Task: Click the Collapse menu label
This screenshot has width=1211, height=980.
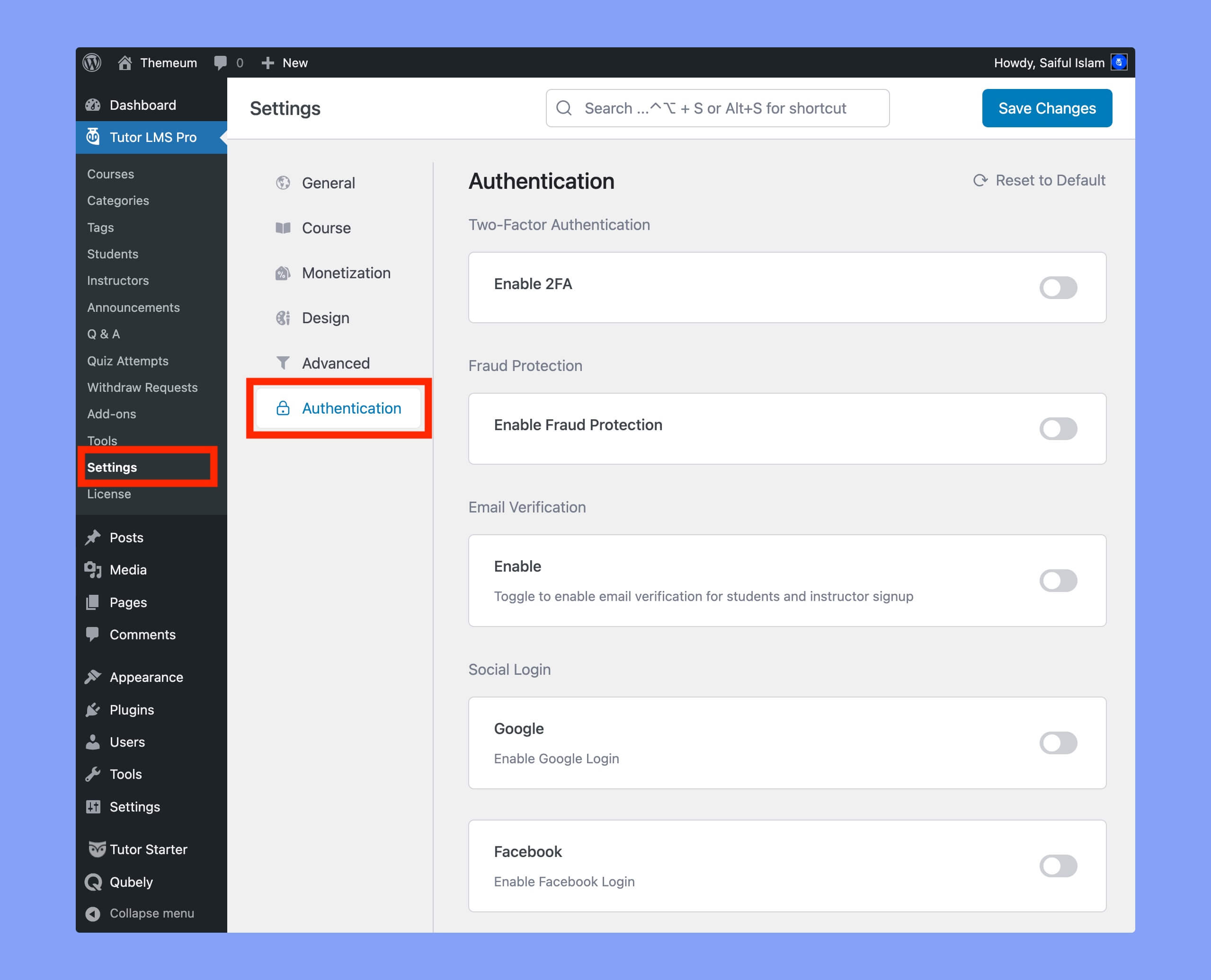Action: pyautogui.click(x=151, y=913)
